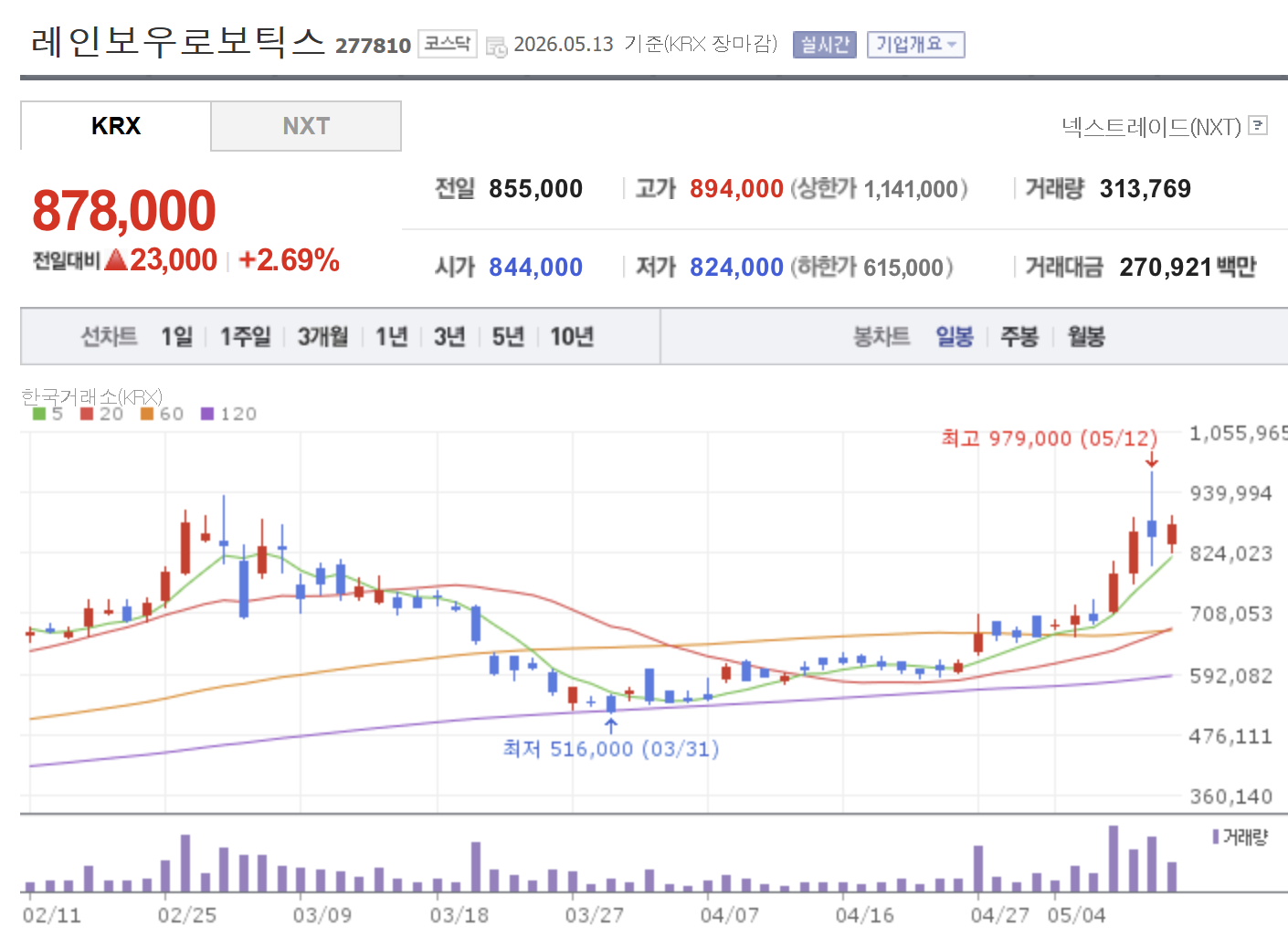Click the red up-triangle change indicator
This screenshot has height=948, width=1288.
[x=116, y=260]
